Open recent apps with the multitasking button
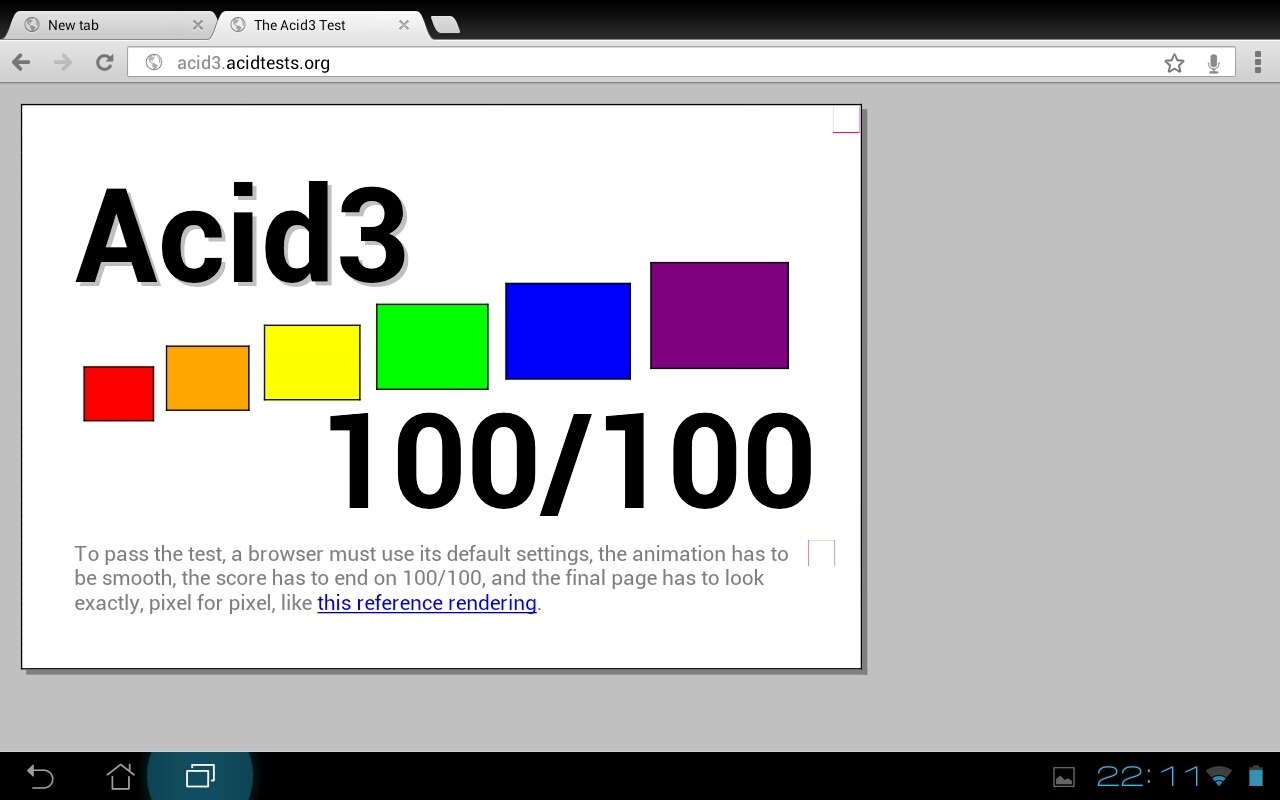This screenshot has height=800, width=1280. pyautogui.click(x=200, y=776)
